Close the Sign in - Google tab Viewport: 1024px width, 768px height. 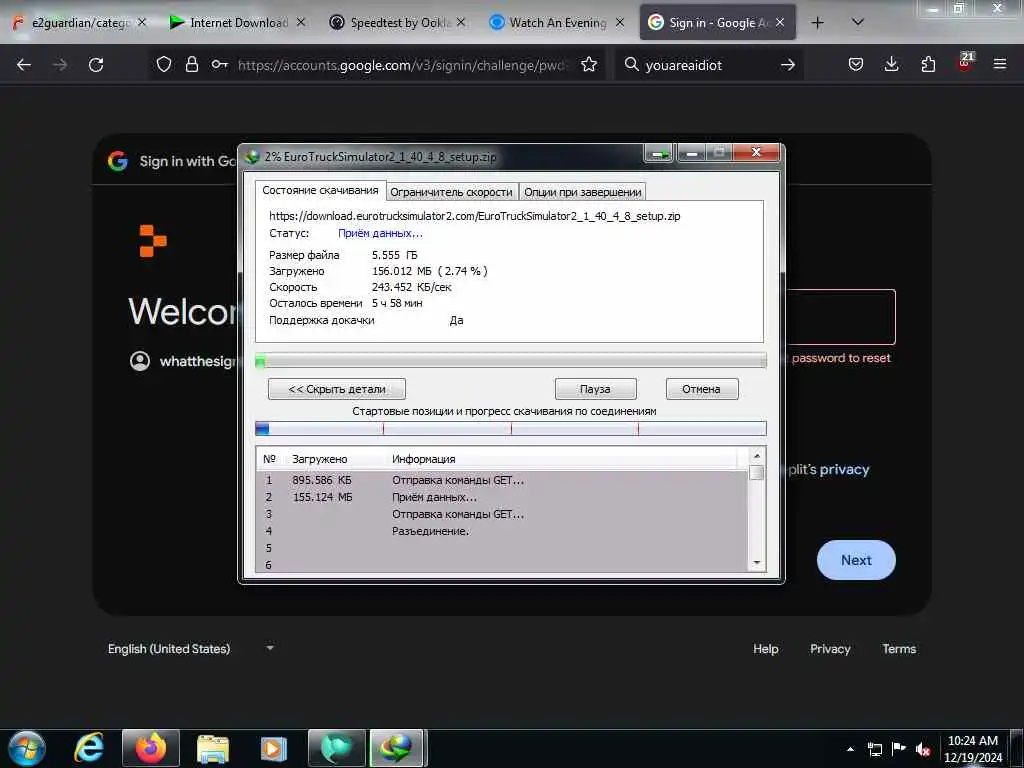780,23
